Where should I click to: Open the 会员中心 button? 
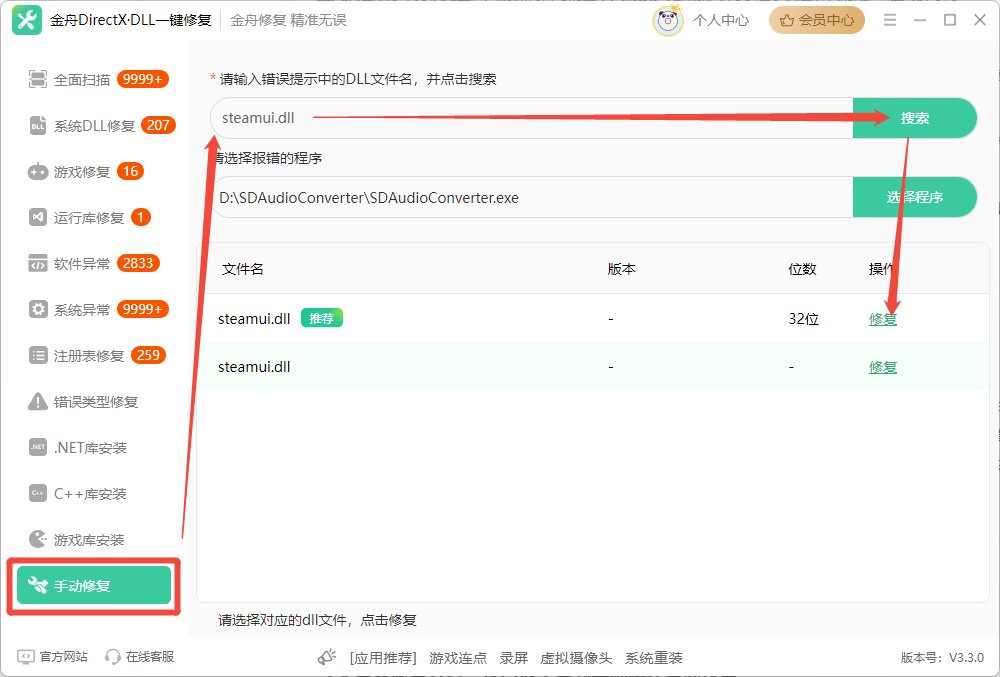pyautogui.click(x=817, y=20)
